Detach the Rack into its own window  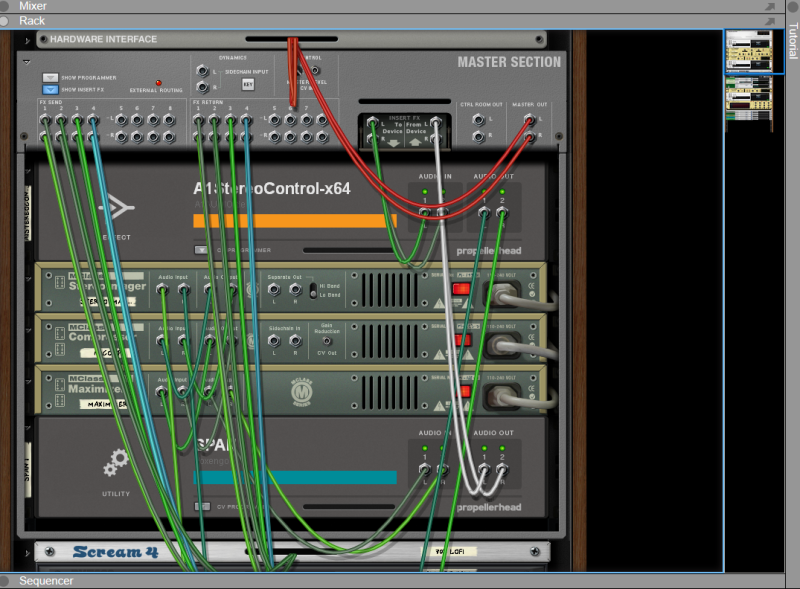tap(770, 21)
